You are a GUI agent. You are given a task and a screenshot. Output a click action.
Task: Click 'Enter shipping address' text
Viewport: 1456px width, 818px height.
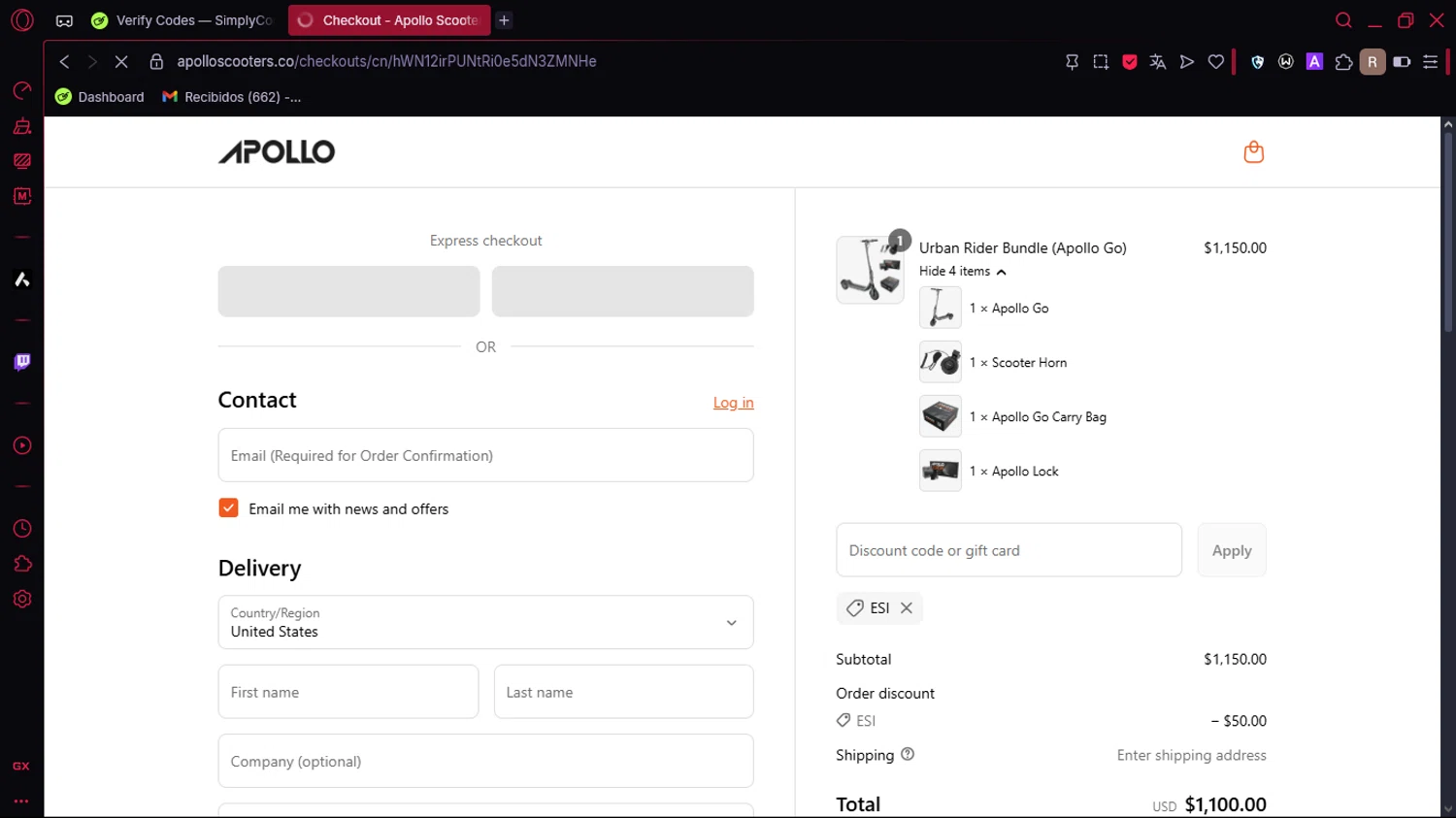pyautogui.click(x=1191, y=755)
